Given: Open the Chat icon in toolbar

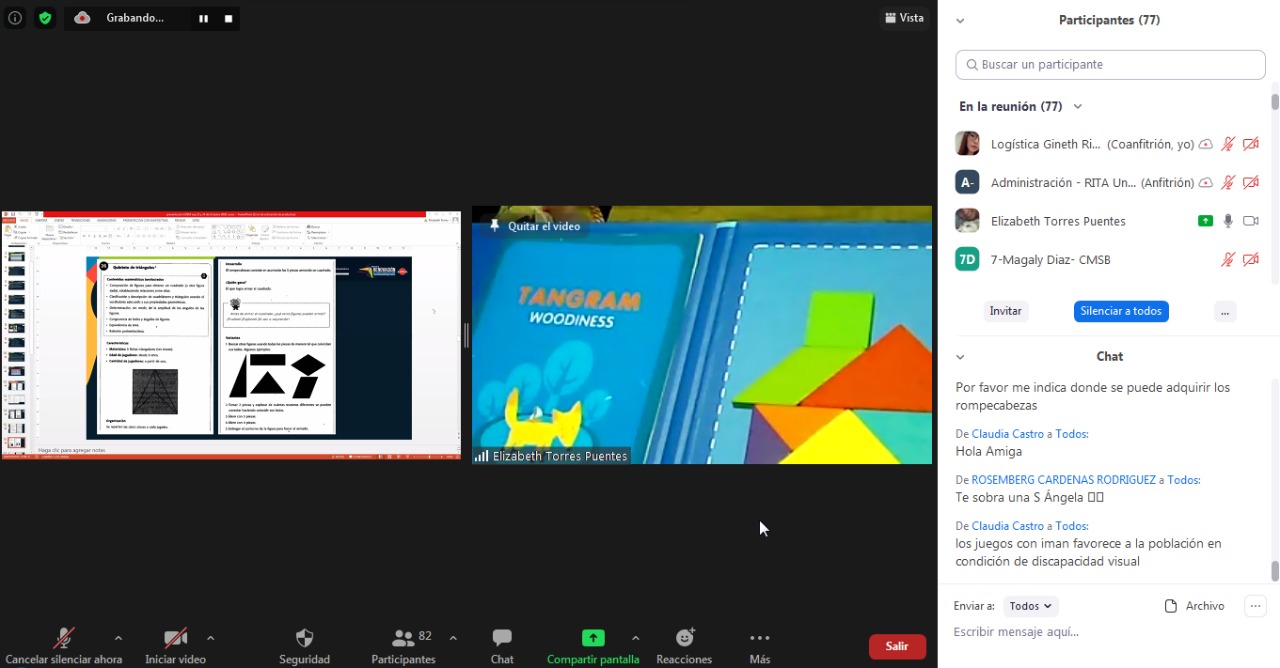Looking at the screenshot, I should click(x=502, y=638).
